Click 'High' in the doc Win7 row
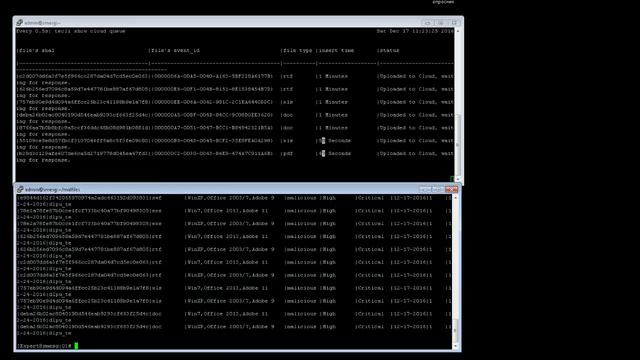The width and height of the screenshot is (640, 360). (x=329, y=314)
